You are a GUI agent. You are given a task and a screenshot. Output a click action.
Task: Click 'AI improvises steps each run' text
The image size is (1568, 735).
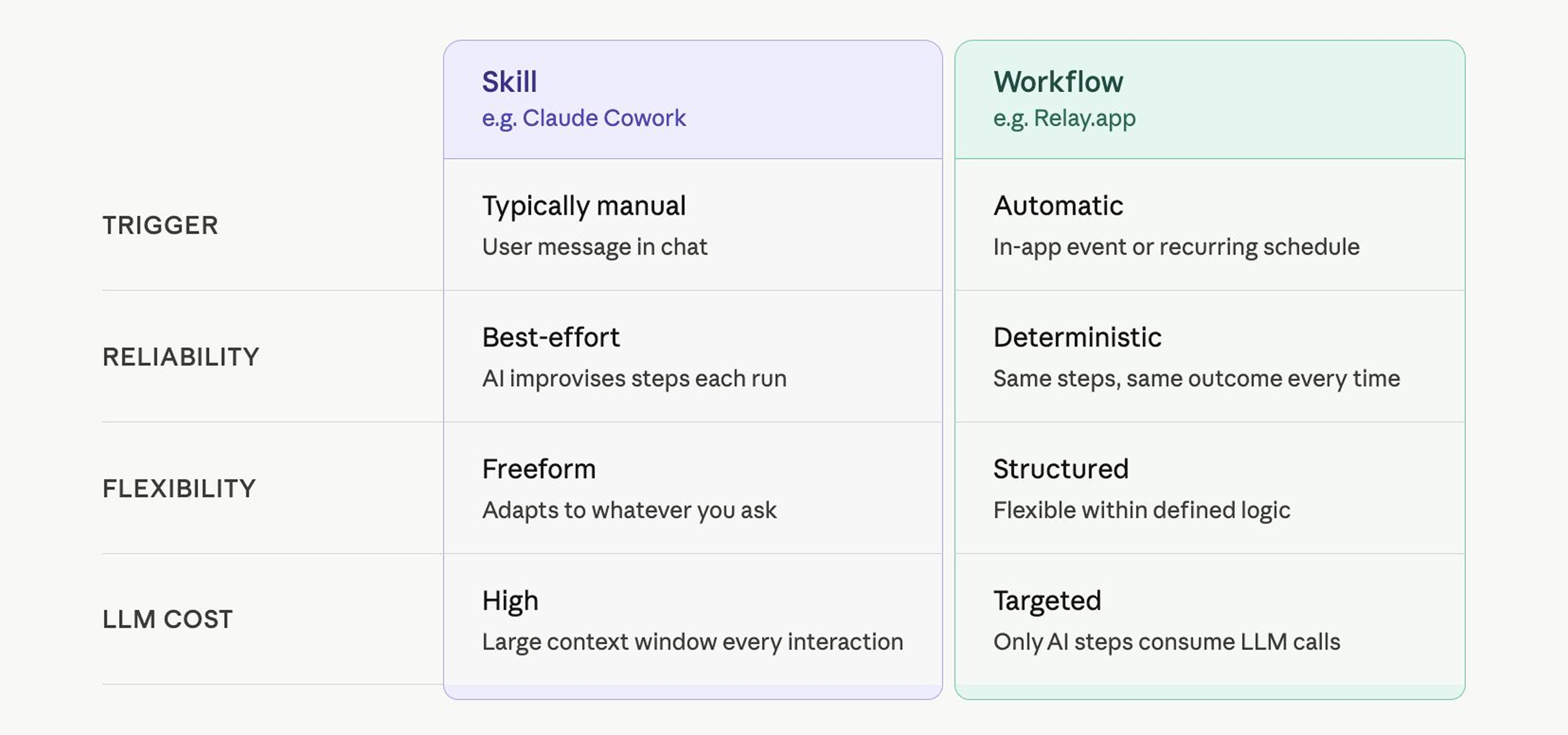click(x=634, y=379)
